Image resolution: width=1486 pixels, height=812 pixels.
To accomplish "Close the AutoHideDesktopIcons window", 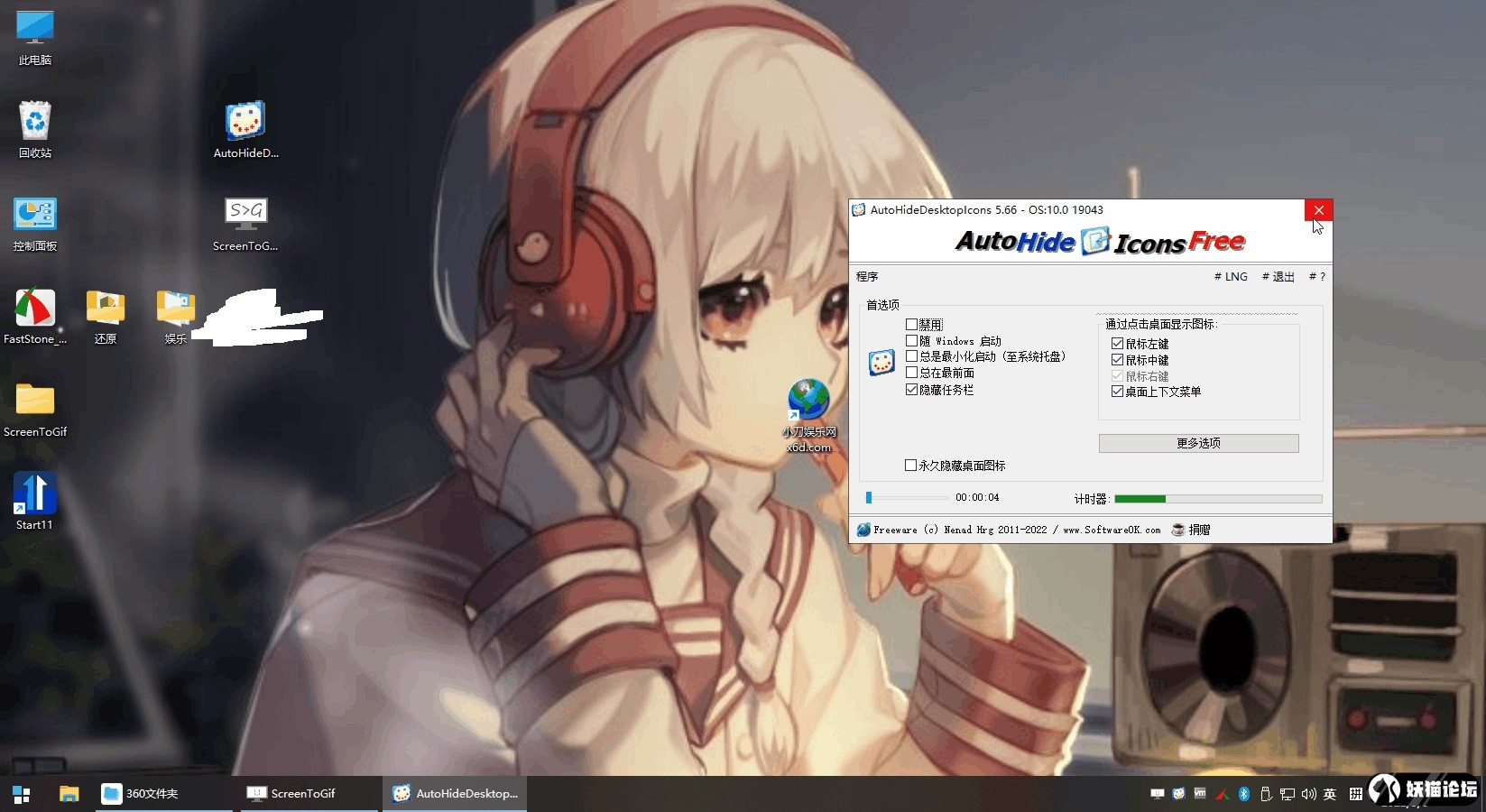I will coord(1318,210).
